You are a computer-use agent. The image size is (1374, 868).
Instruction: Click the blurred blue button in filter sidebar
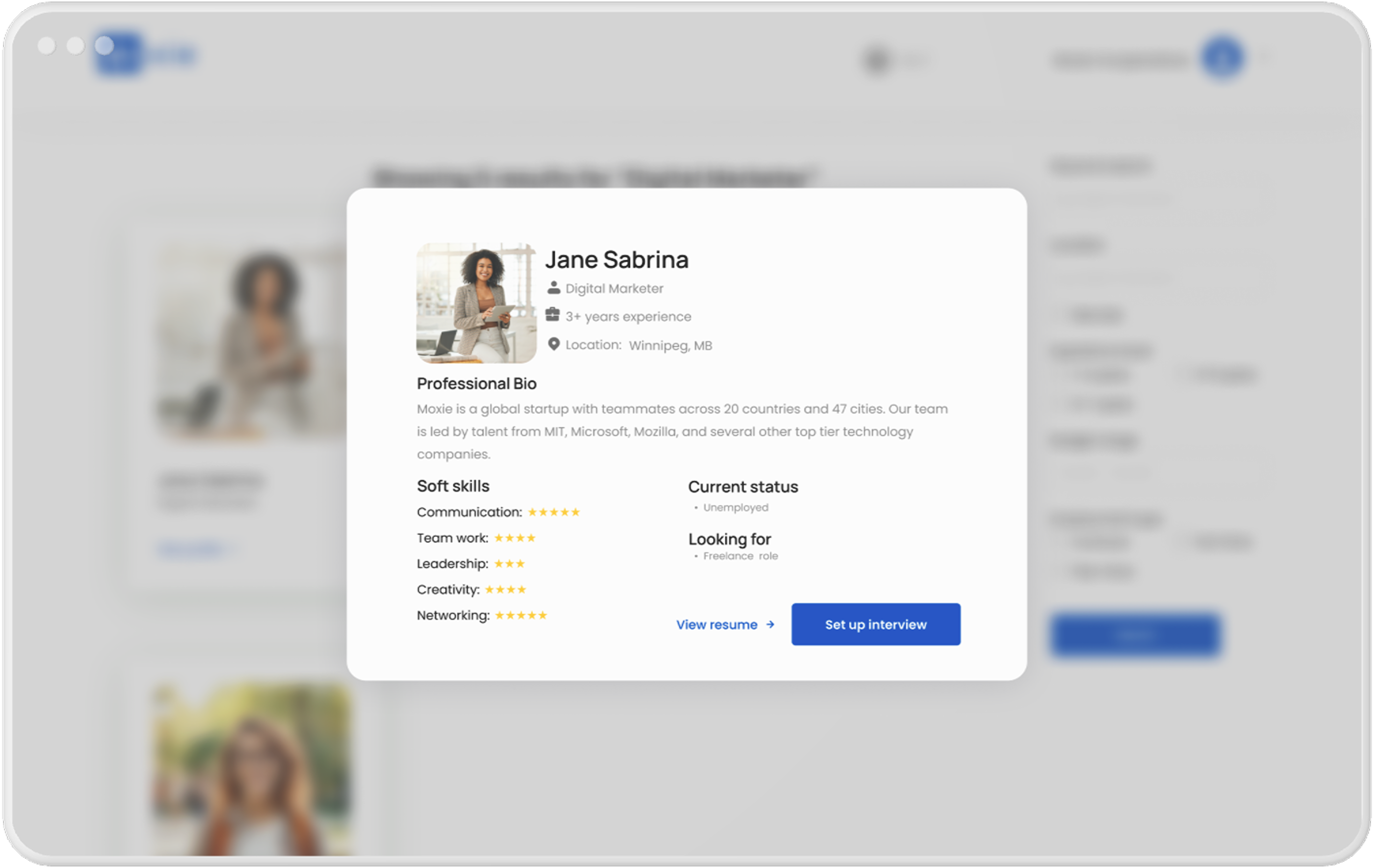click(x=1135, y=635)
